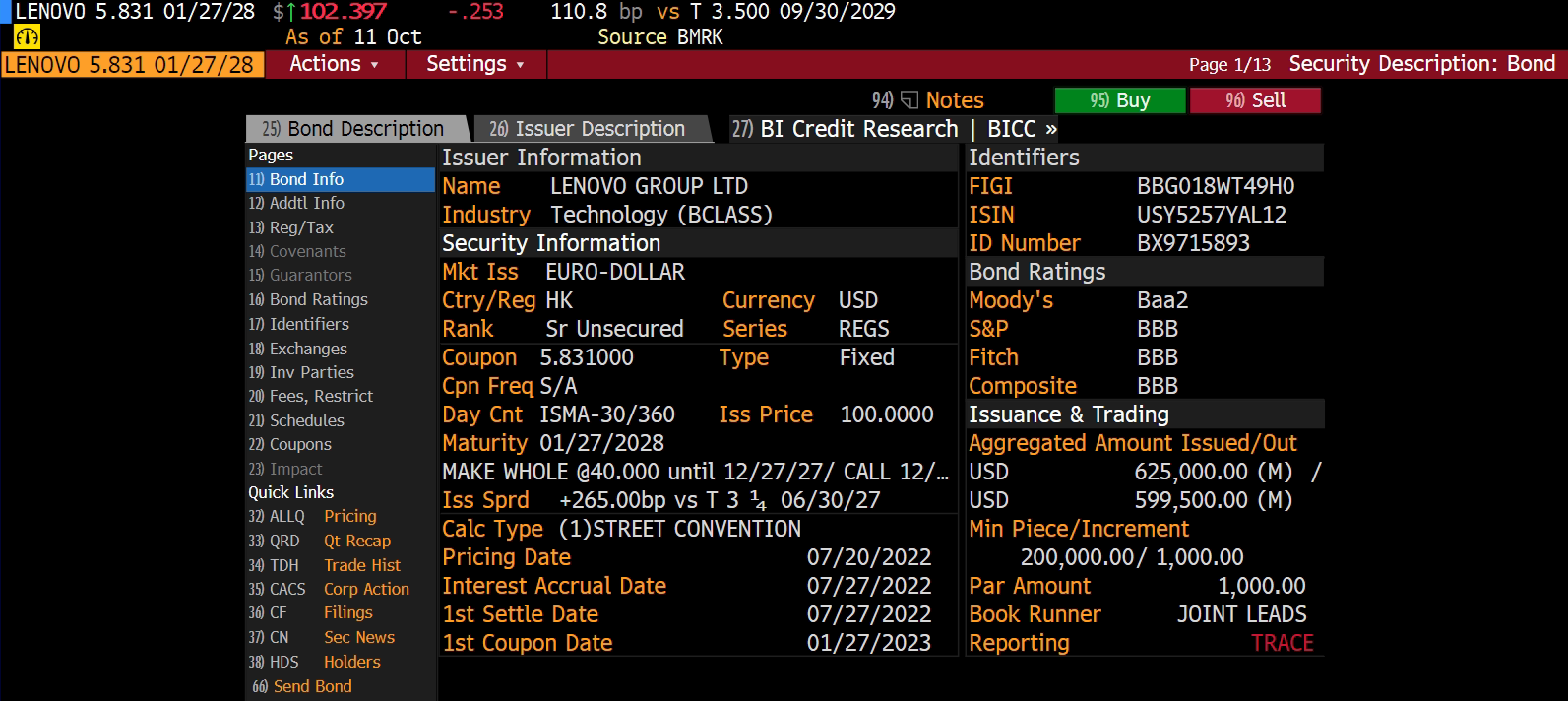This screenshot has width=1568, height=701.
Task: Open Inv Parties page
Action: point(340,372)
